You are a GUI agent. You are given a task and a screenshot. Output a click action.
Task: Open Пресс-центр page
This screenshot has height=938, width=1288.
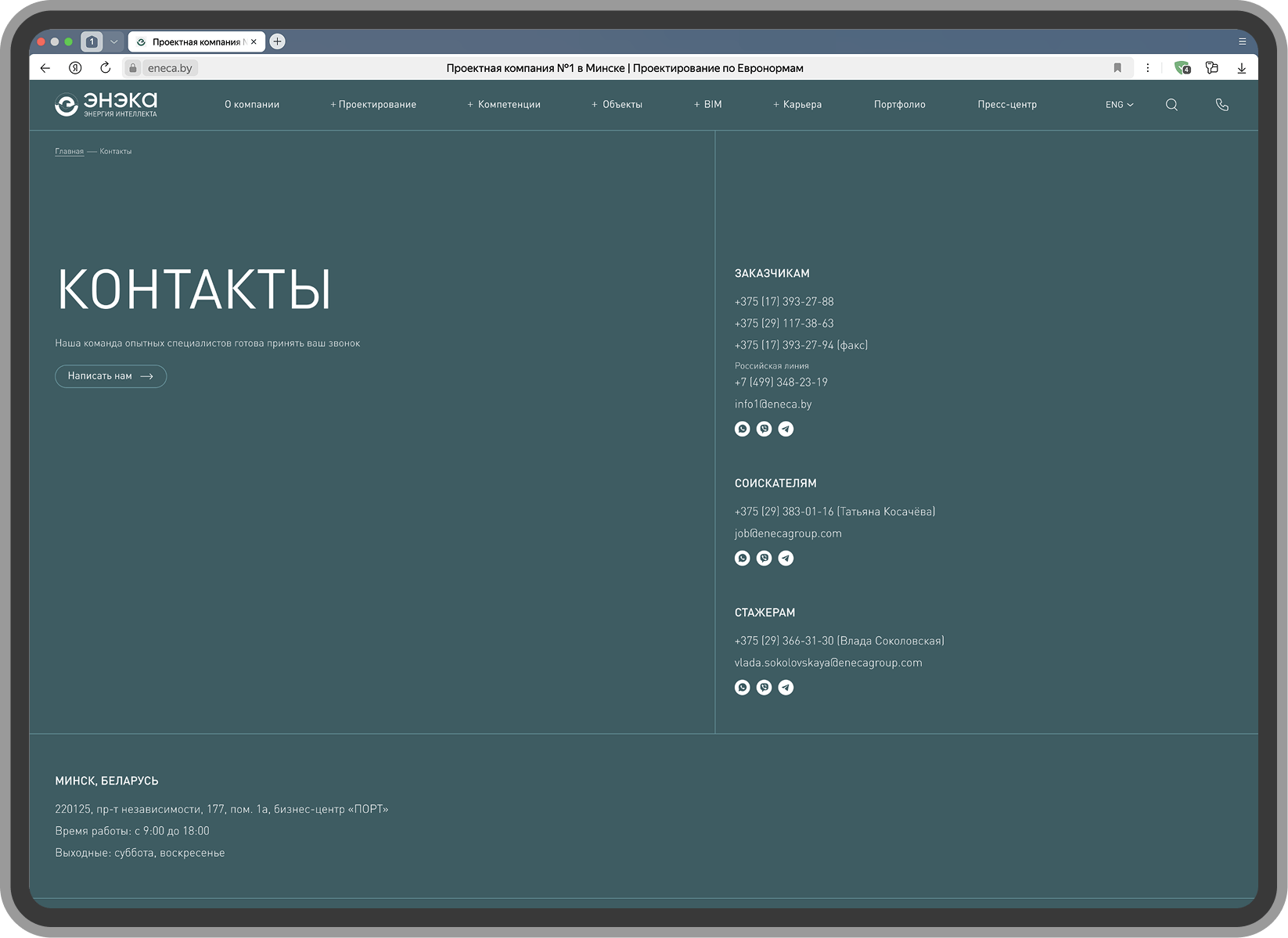point(1007,105)
